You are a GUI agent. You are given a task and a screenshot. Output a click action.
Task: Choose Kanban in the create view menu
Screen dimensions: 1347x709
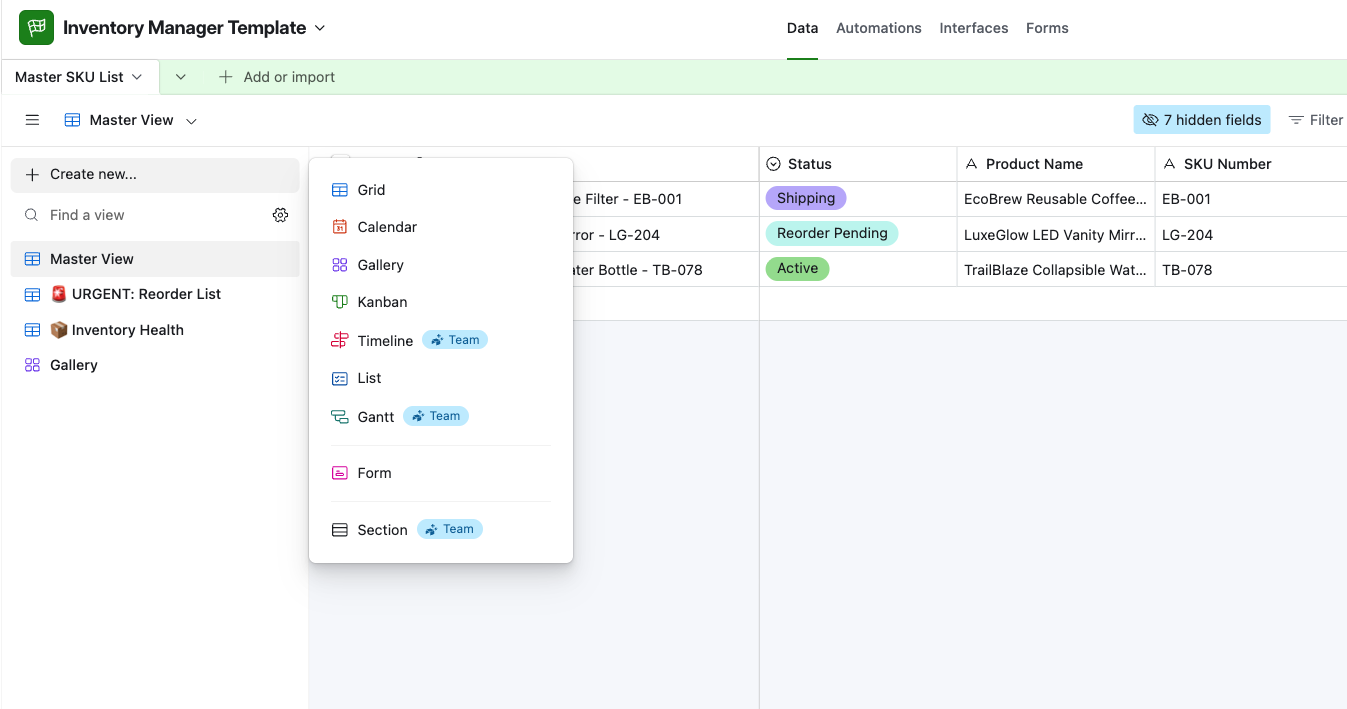(441, 302)
